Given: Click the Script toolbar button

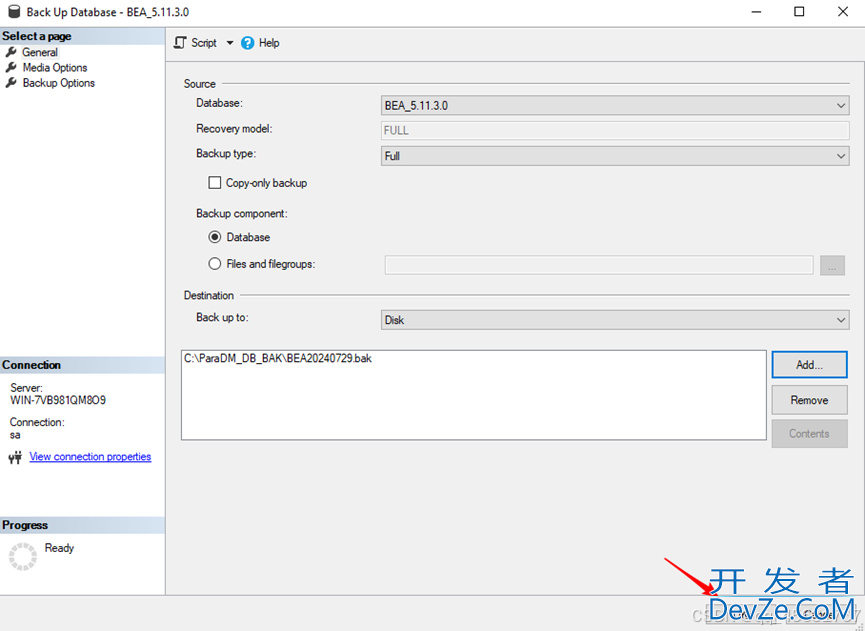Looking at the screenshot, I should [195, 43].
